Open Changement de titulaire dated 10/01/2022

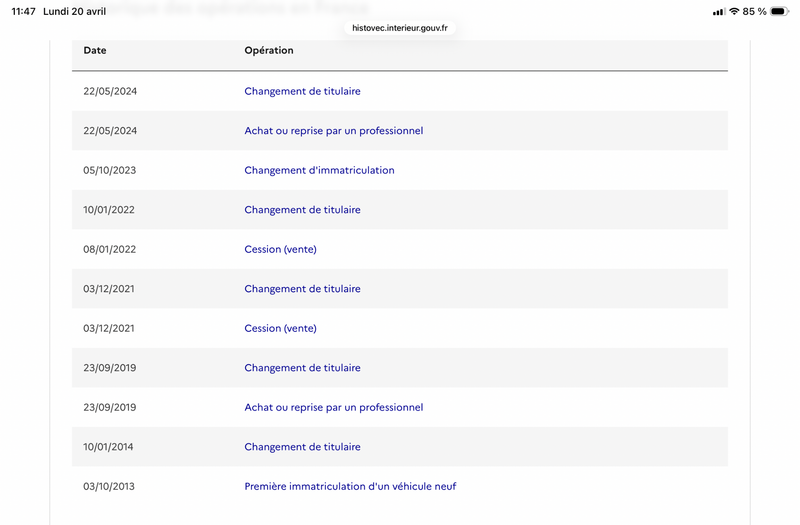302,210
